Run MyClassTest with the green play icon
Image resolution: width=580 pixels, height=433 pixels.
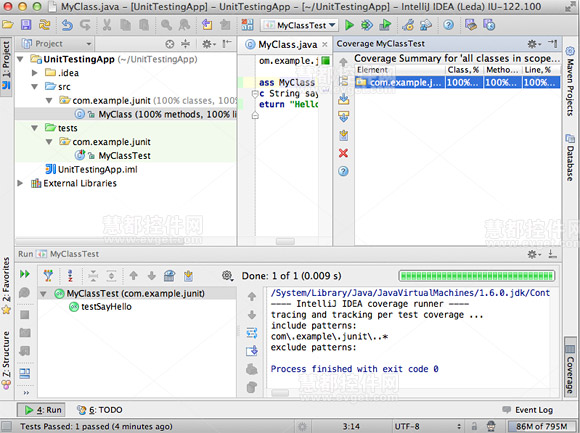pyautogui.click(x=349, y=25)
